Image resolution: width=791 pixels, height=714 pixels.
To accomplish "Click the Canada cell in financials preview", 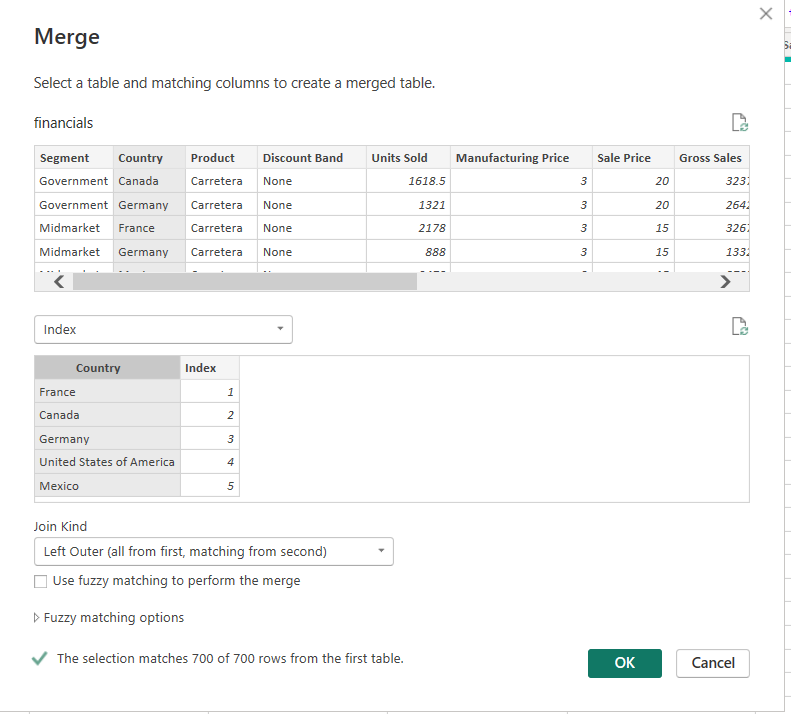I will pyautogui.click(x=149, y=181).
